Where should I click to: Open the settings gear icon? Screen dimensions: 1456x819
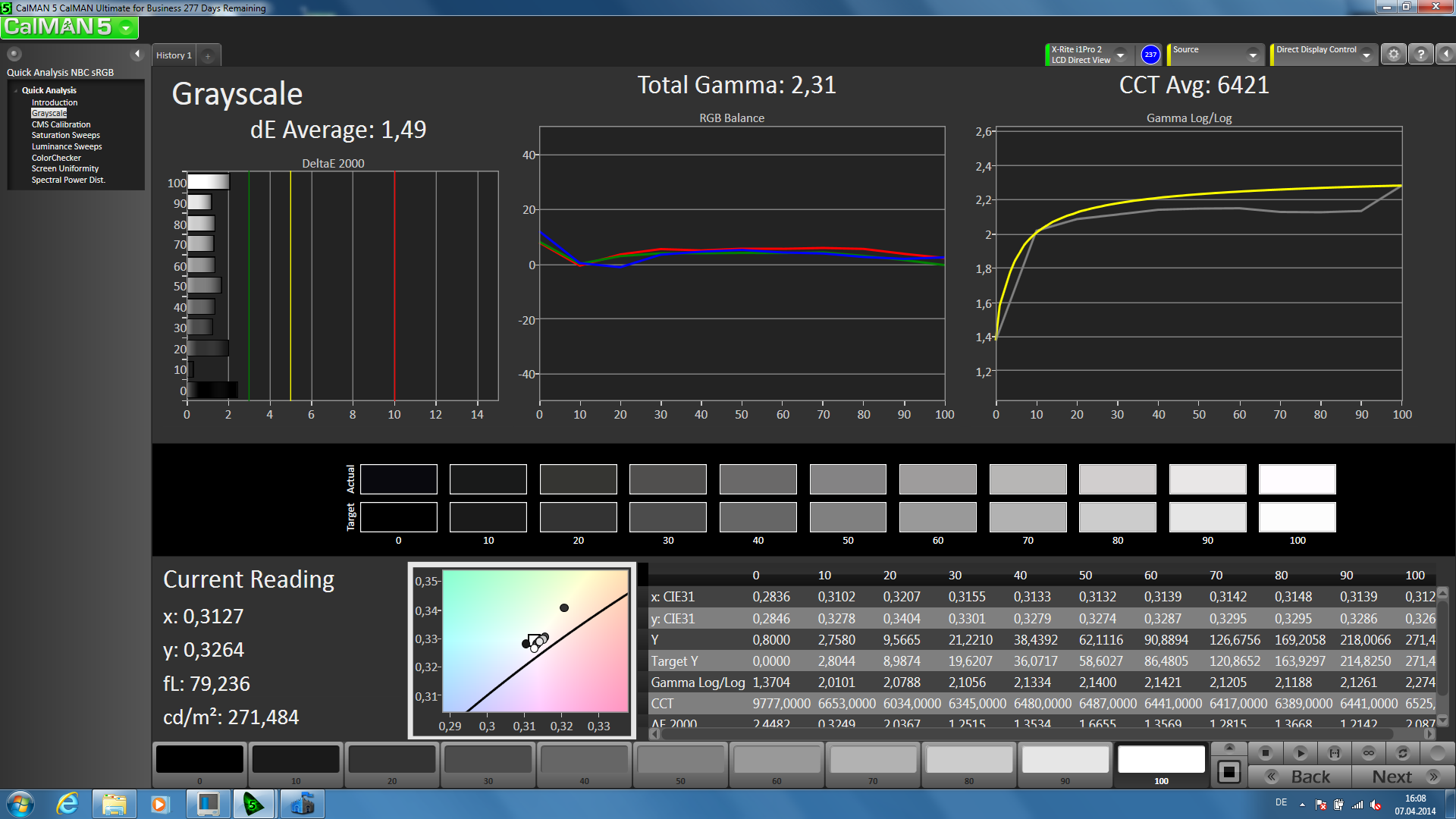coord(1393,55)
